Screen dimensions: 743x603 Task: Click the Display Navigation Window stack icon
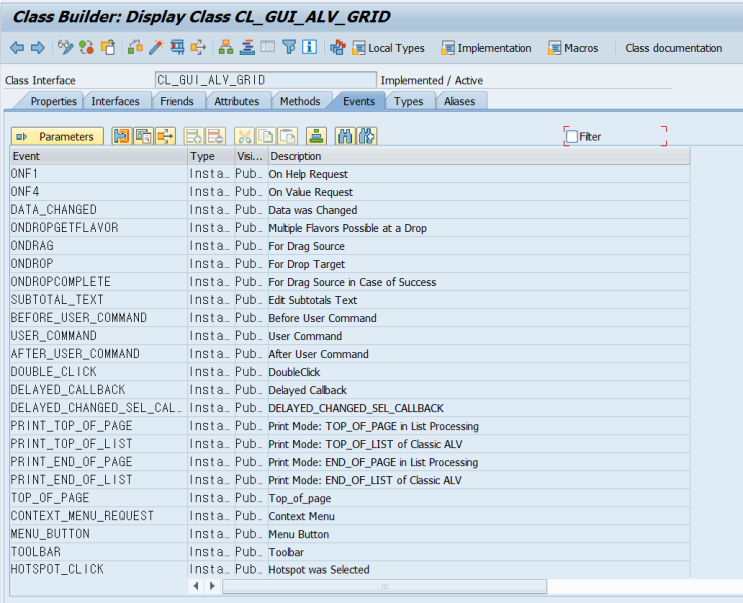tap(247, 47)
